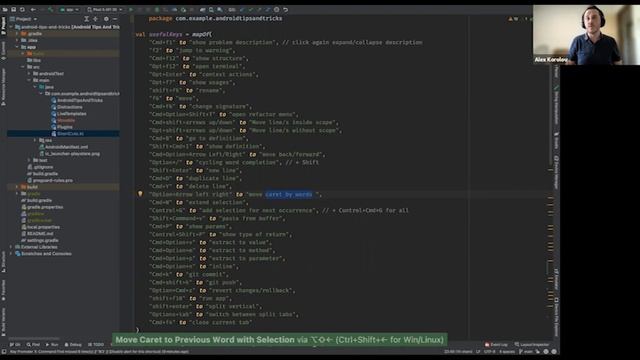
Task: Click the Make Project hammer icon
Action: click(x=51, y=9)
